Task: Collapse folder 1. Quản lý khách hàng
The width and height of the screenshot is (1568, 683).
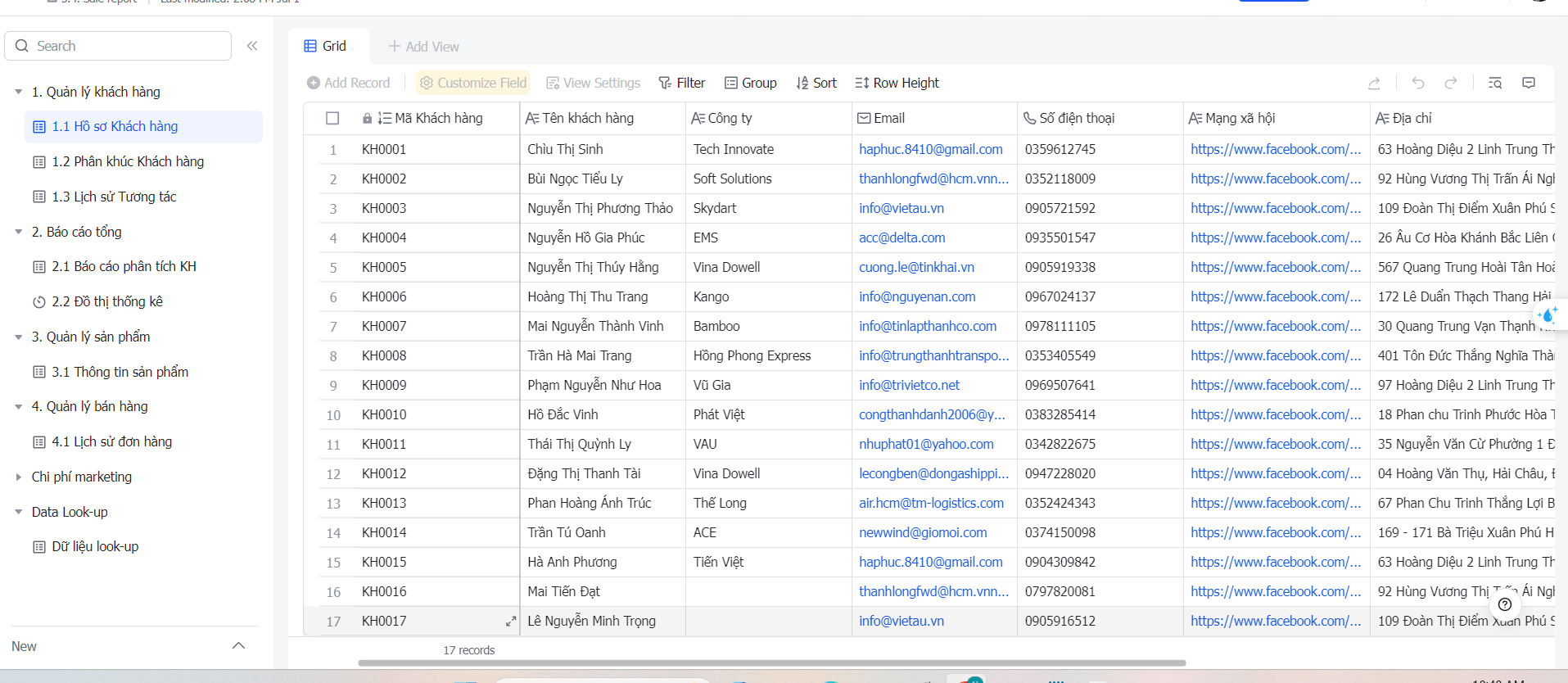Action: pos(19,92)
